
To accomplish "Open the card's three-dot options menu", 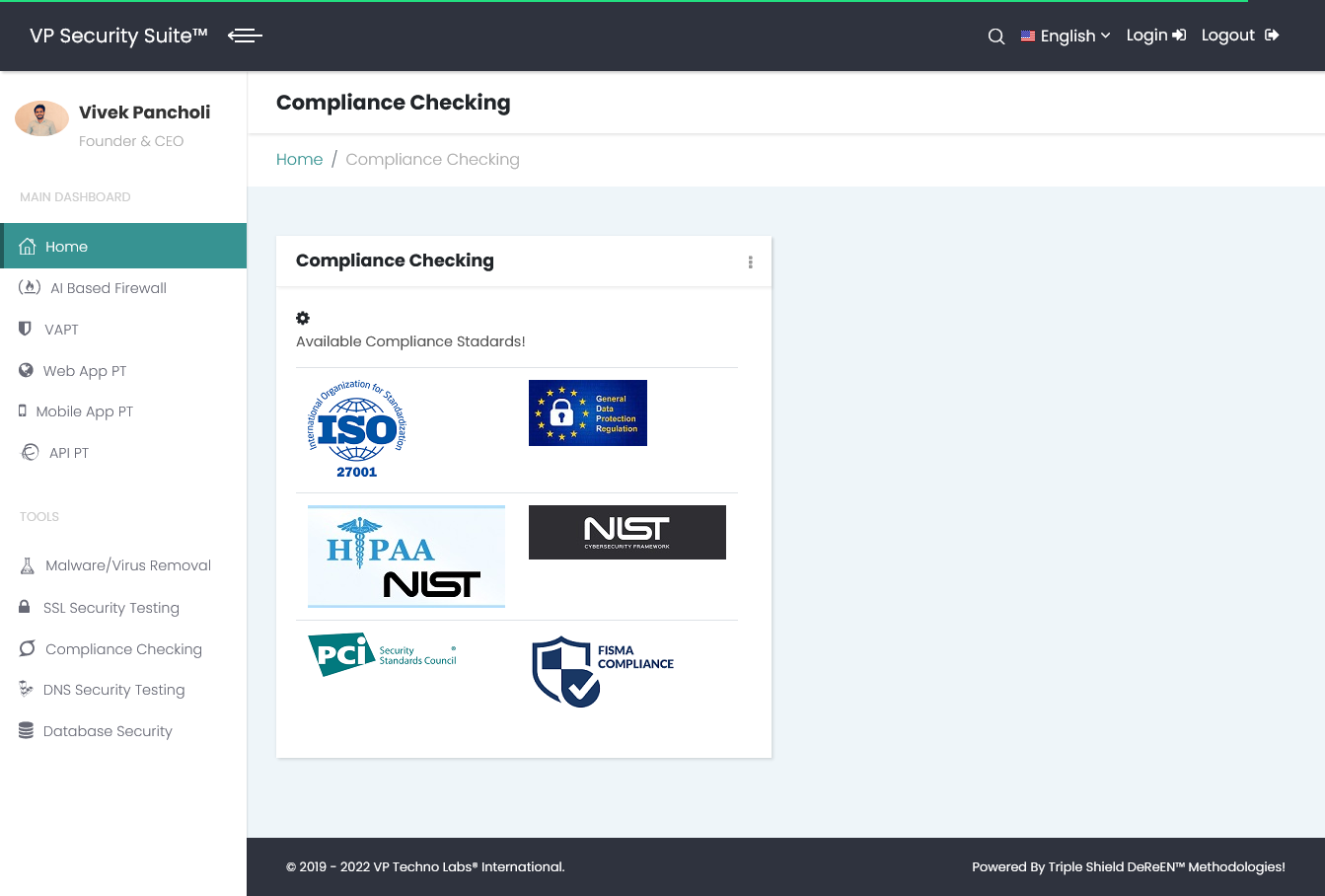I will coord(751,262).
